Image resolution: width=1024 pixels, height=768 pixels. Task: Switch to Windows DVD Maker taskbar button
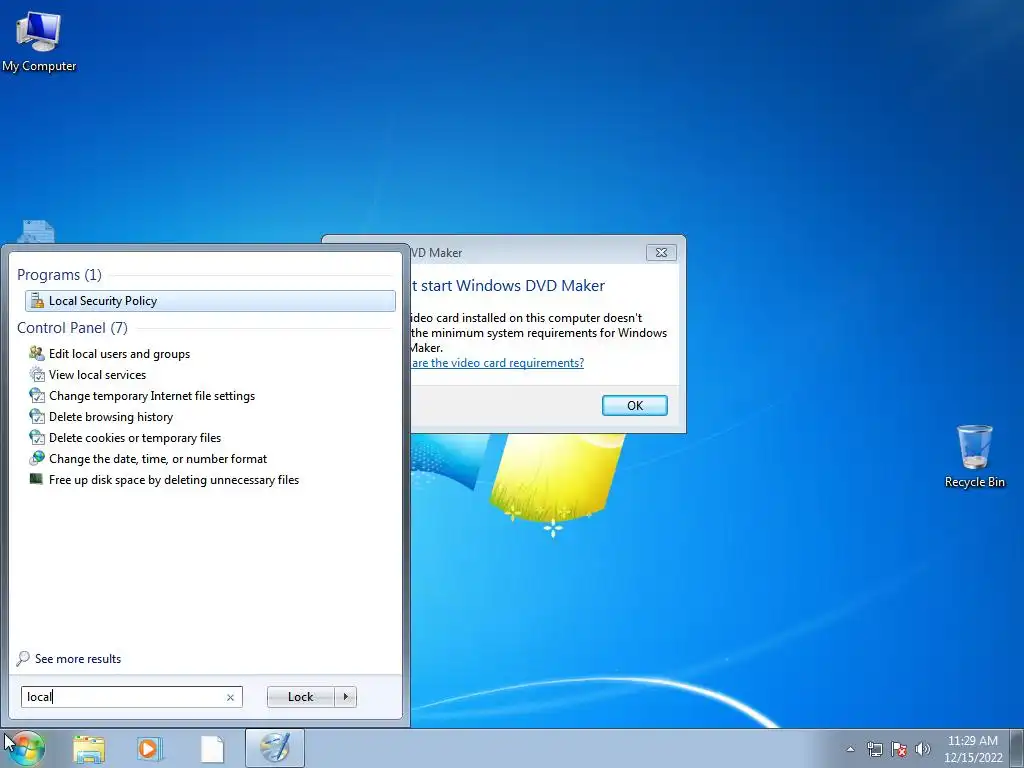coord(275,748)
